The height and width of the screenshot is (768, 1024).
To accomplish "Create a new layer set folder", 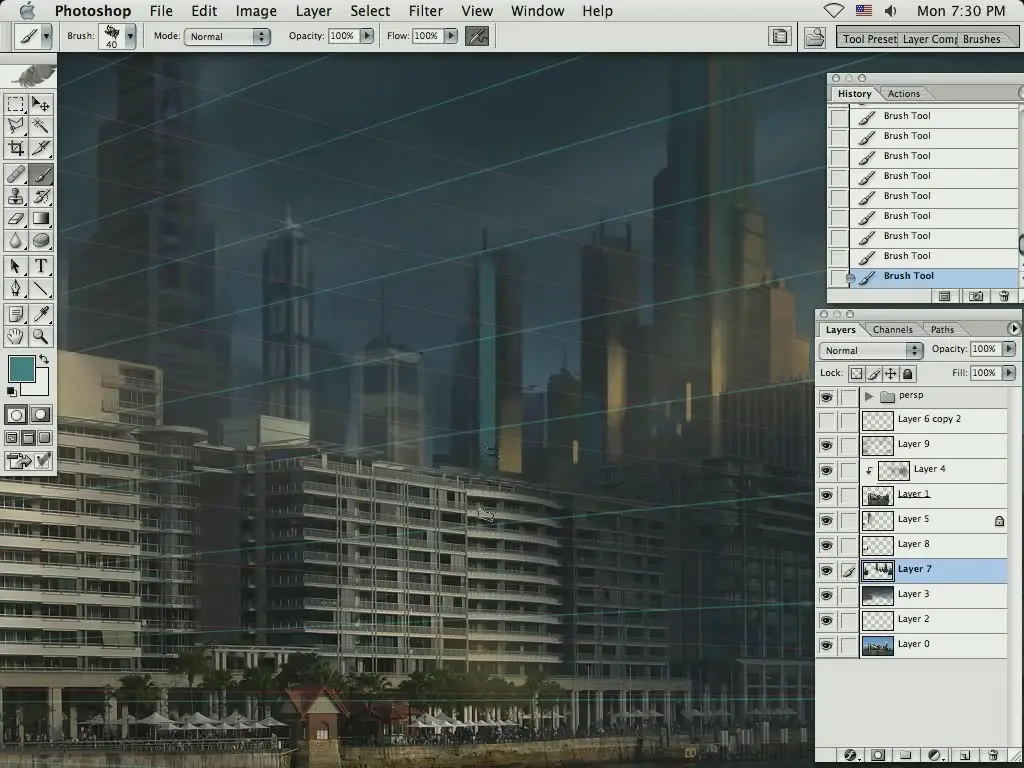I will 905,755.
